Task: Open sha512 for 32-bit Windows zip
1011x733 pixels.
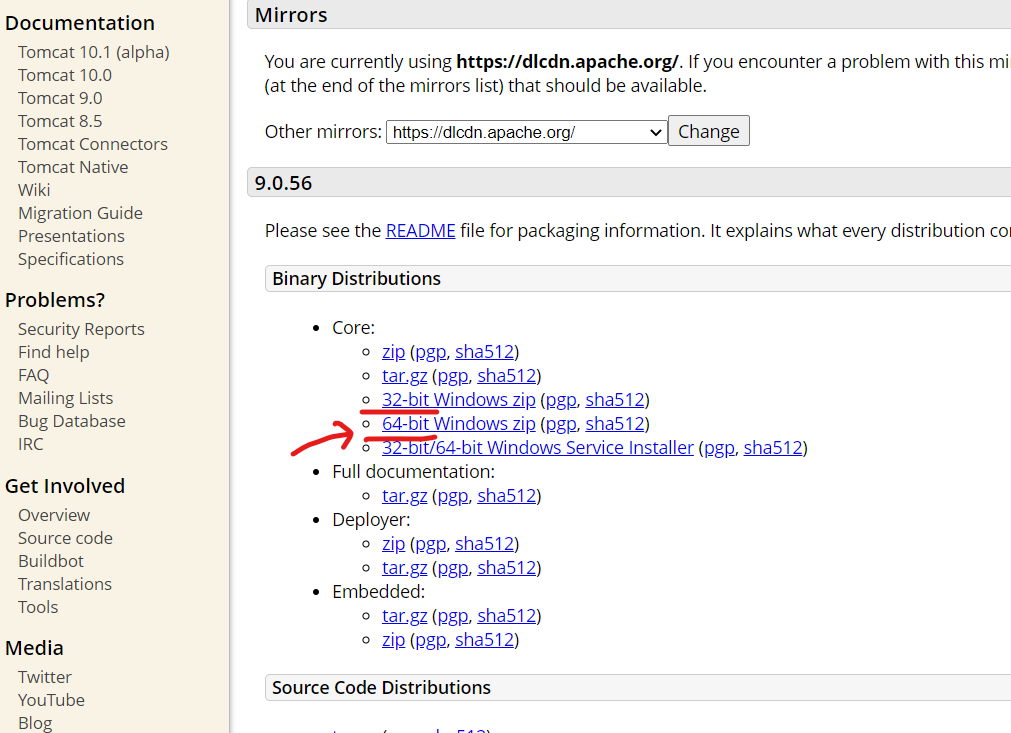Action: [x=615, y=400]
